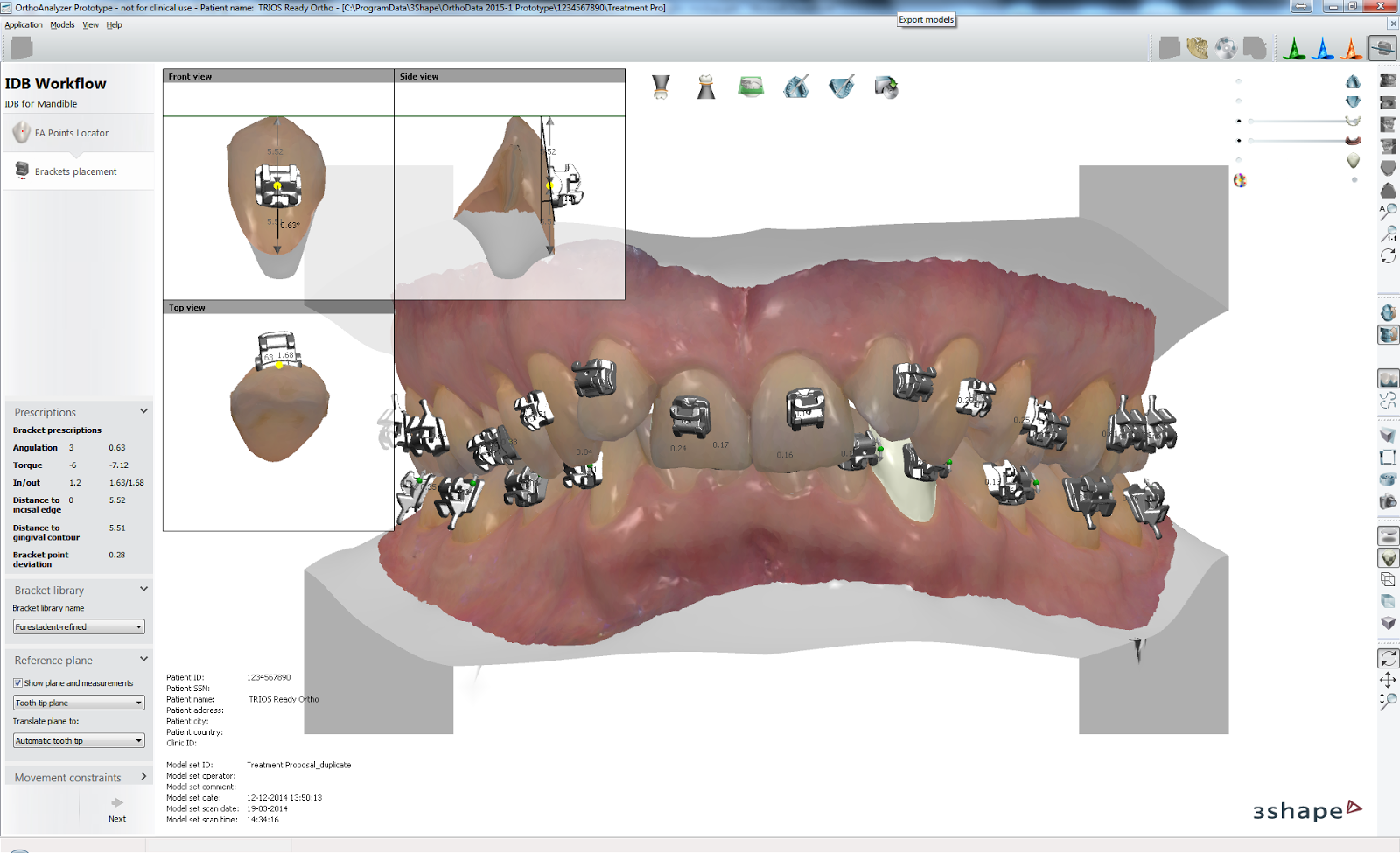This screenshot has height=853, width=1400.
Task: Click the zoom with vertical arrow icon
Action: (1389, 702)
